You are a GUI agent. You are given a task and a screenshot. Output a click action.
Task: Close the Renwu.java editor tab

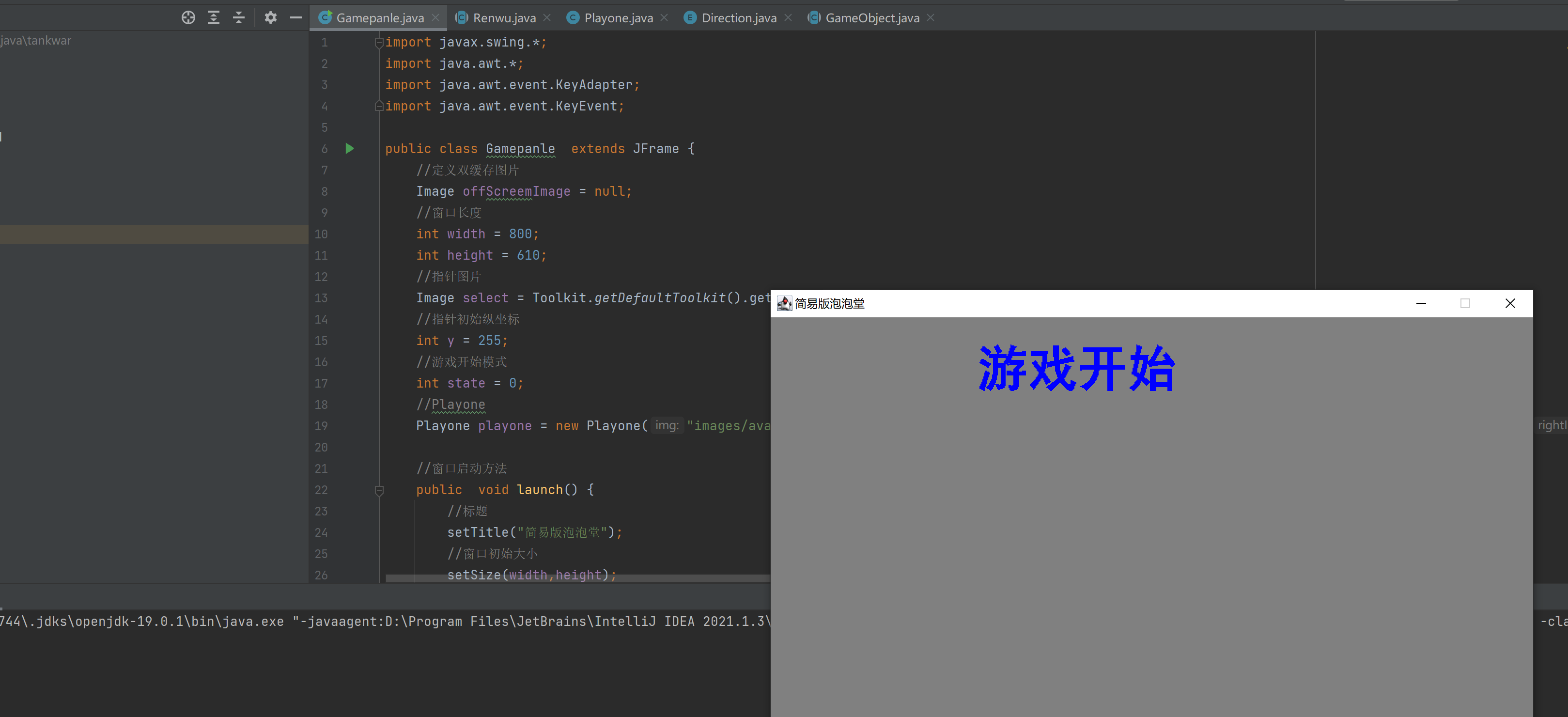(x=546, y=17)
